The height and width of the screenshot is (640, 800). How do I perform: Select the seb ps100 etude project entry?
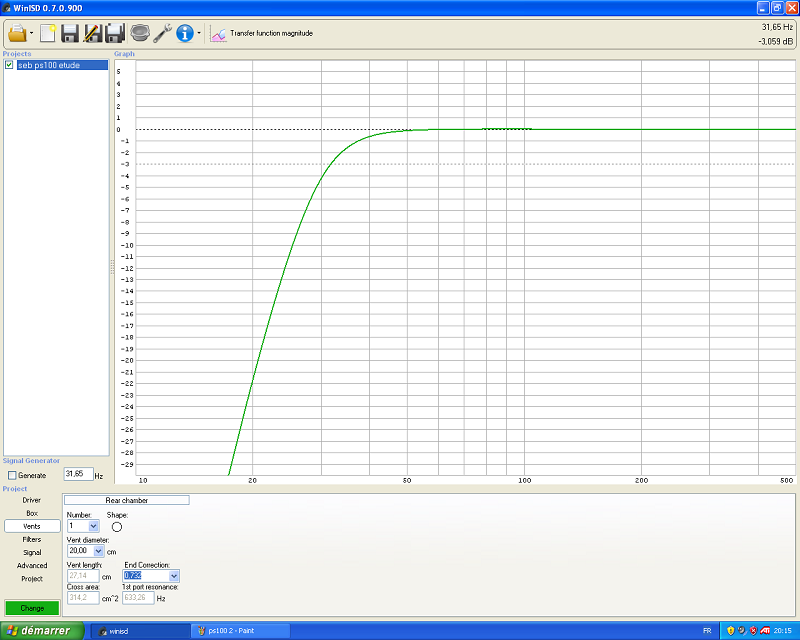point(62,65)
